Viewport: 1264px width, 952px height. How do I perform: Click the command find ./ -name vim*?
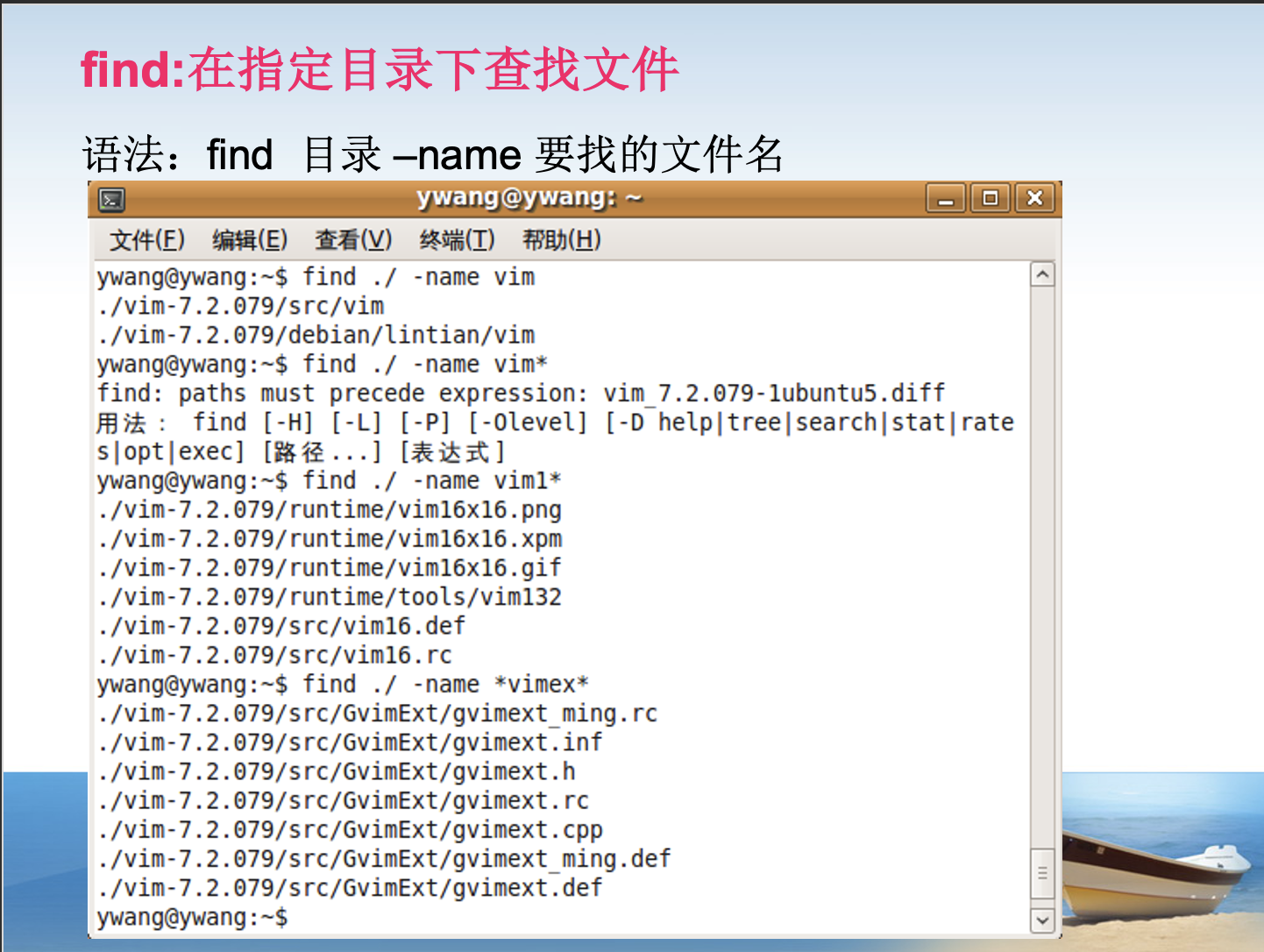pos(425,364)
